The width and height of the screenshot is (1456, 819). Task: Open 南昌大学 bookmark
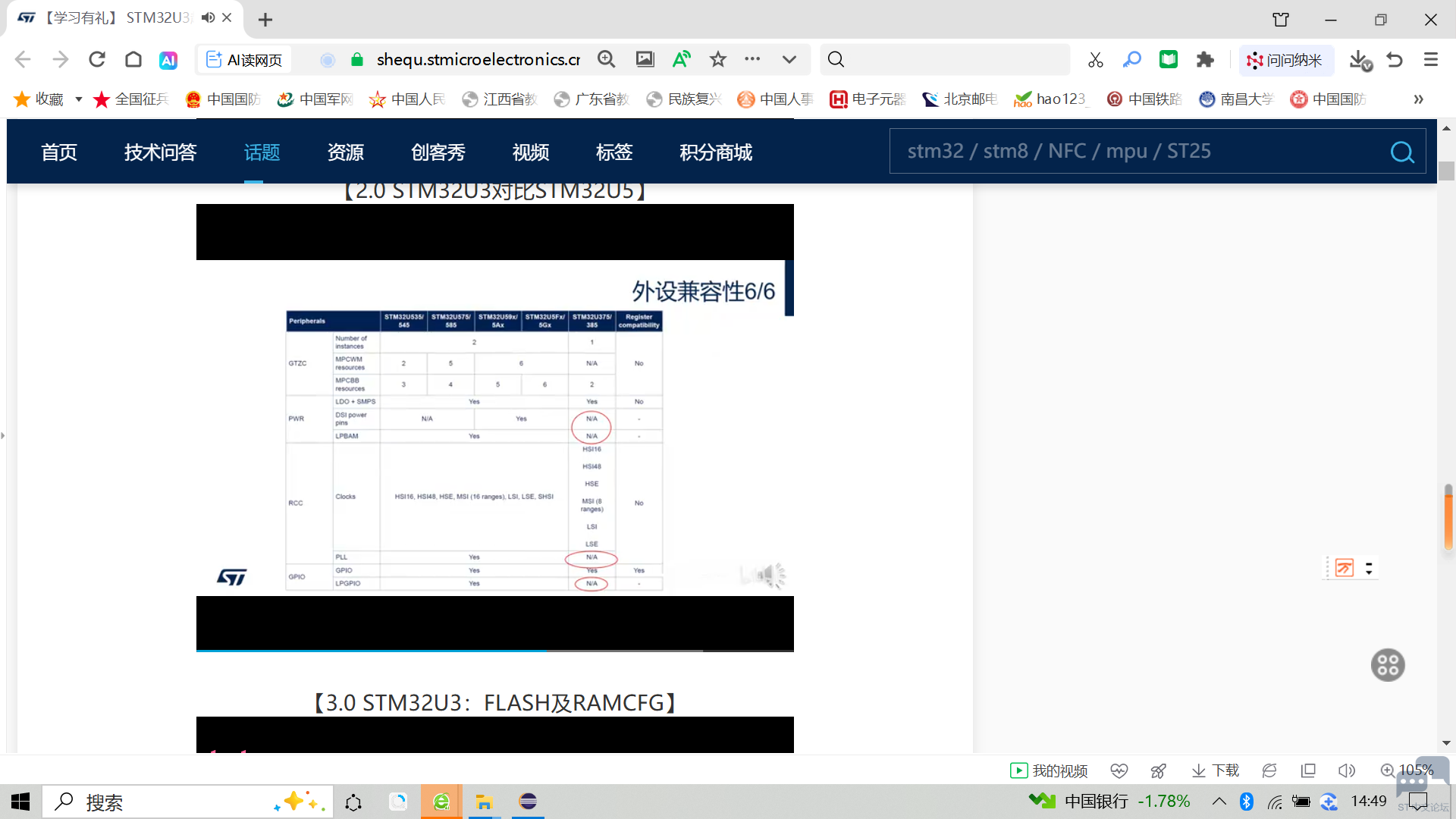point(1236,99)
